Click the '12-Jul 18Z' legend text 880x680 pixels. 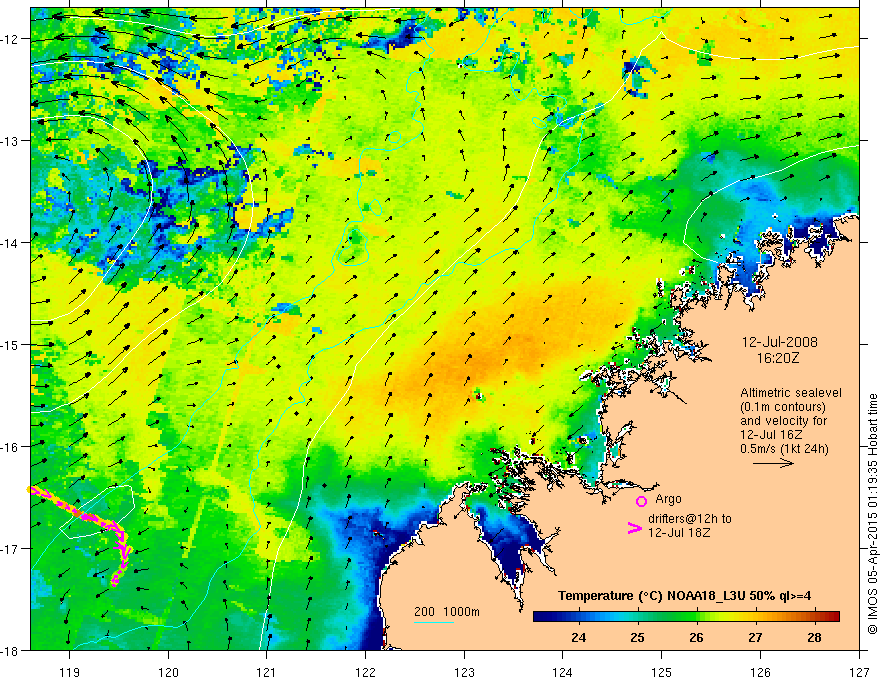pos(679,532)
